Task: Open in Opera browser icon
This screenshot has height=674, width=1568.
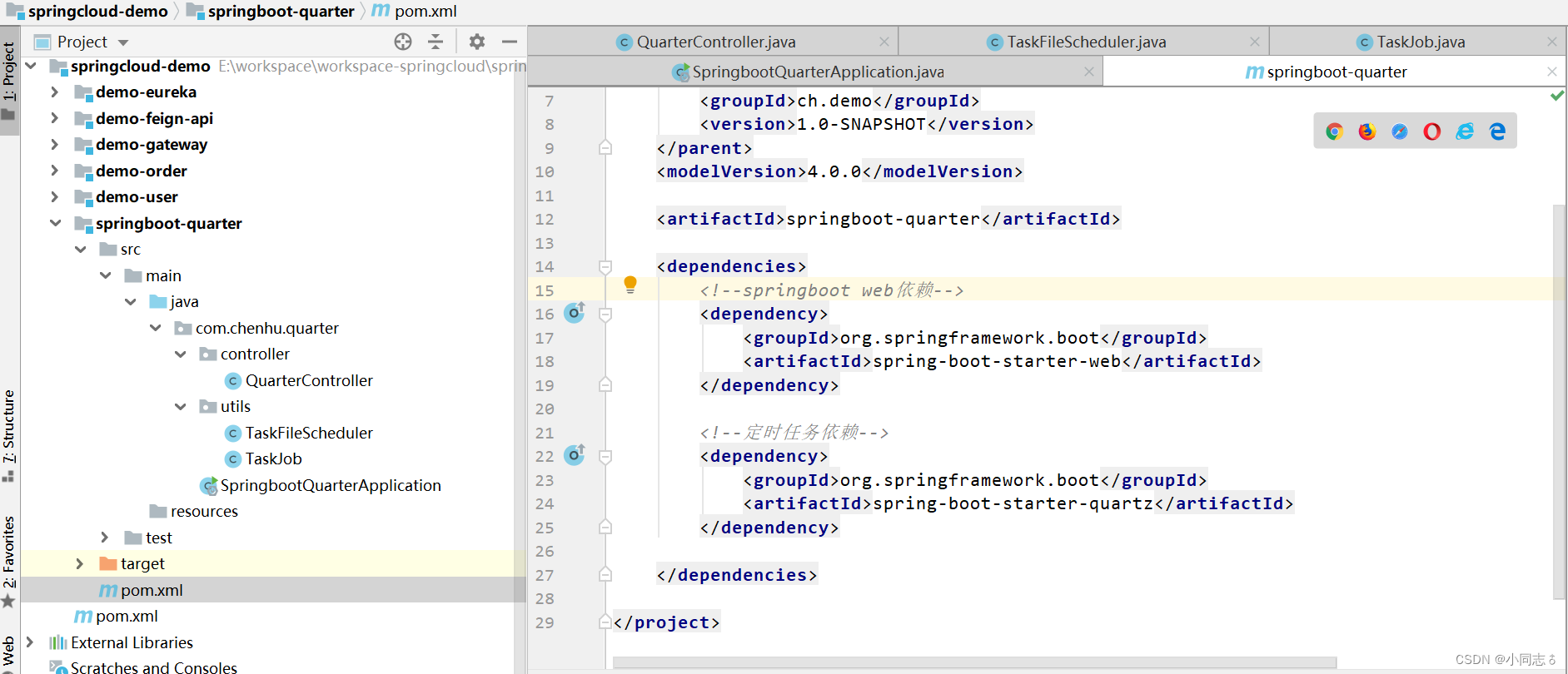Action: pyautogui.click(x=1432, y=131)
